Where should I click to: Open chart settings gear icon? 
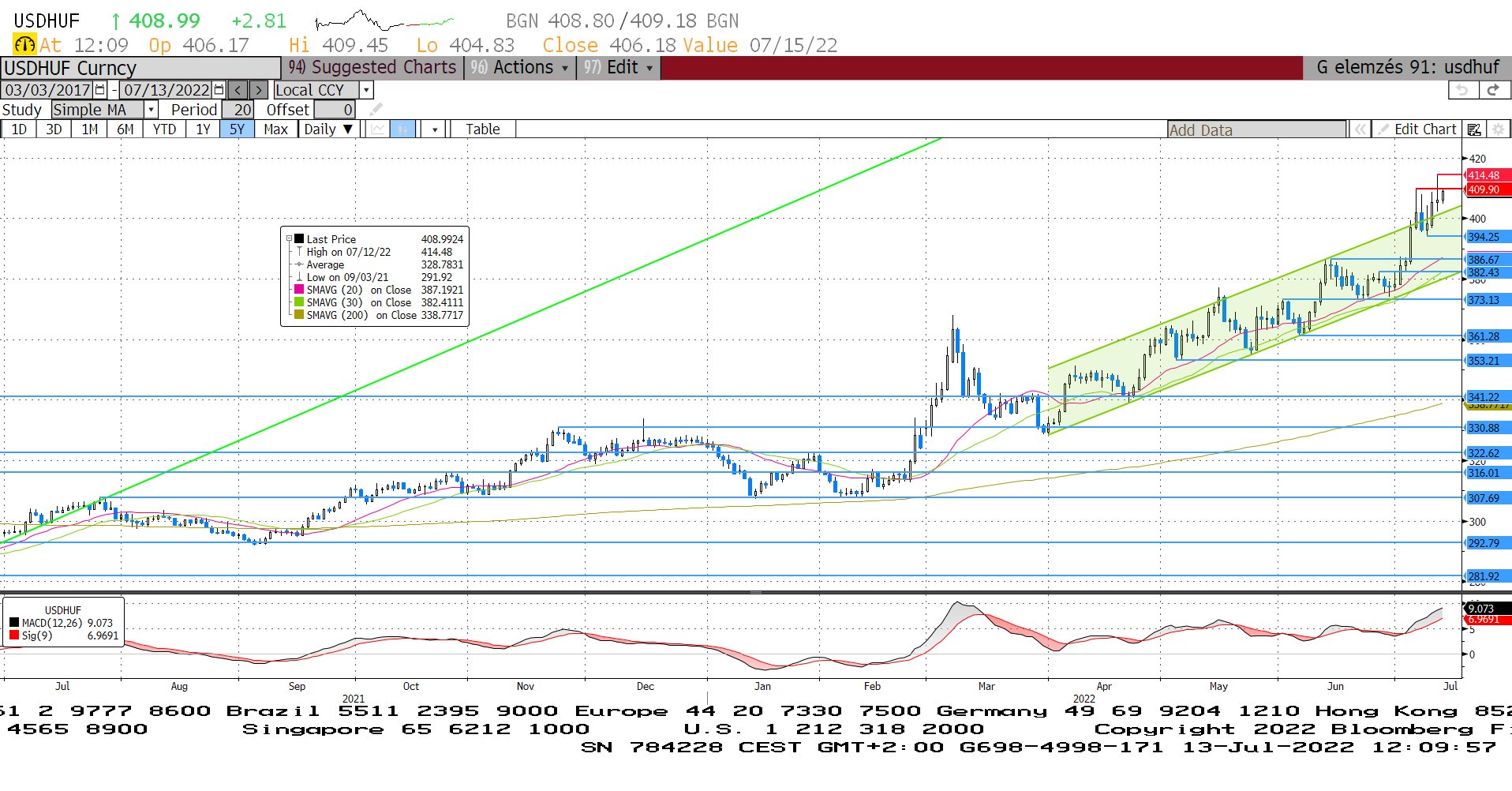1498,129
